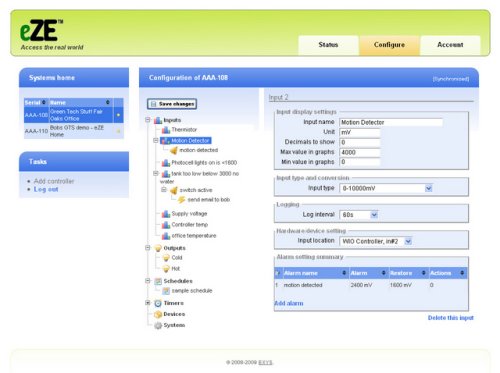The height and width of the screenshot is (373, 500).
Task: Click the send email to bob lightning icon
Action: click(x=181, y=200)
